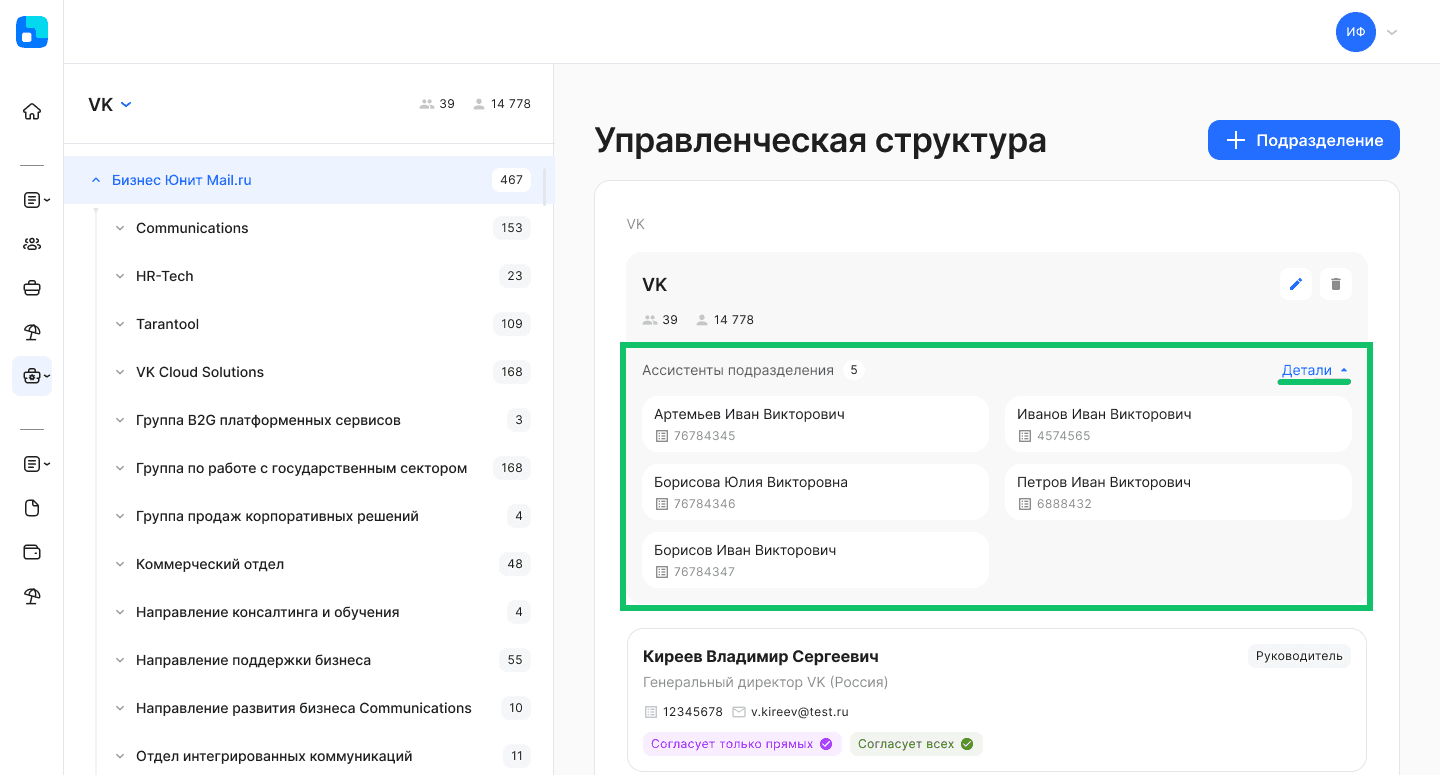Open the briefcase sidebar icon
Image resolution: width=1440 pixels, height=775 pixels.
(32, 288)
